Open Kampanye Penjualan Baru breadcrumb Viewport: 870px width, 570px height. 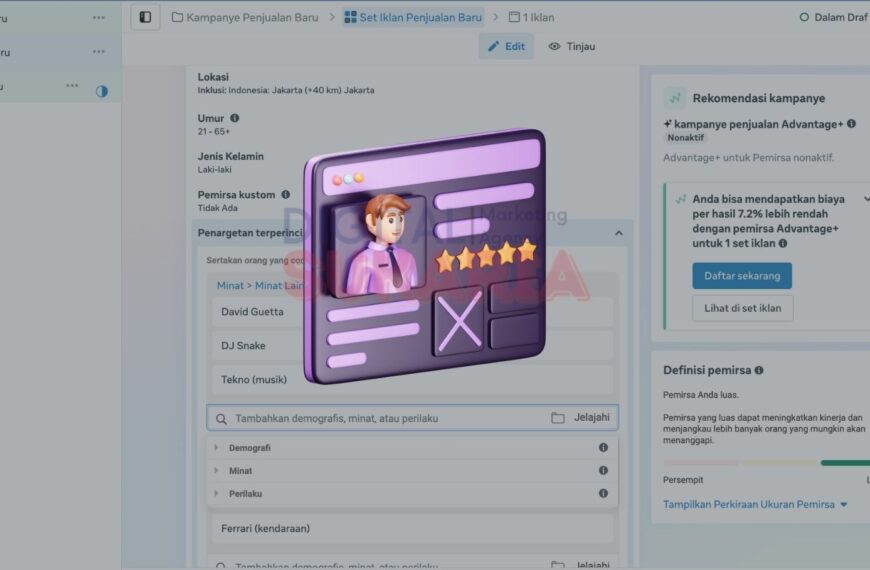245,17
